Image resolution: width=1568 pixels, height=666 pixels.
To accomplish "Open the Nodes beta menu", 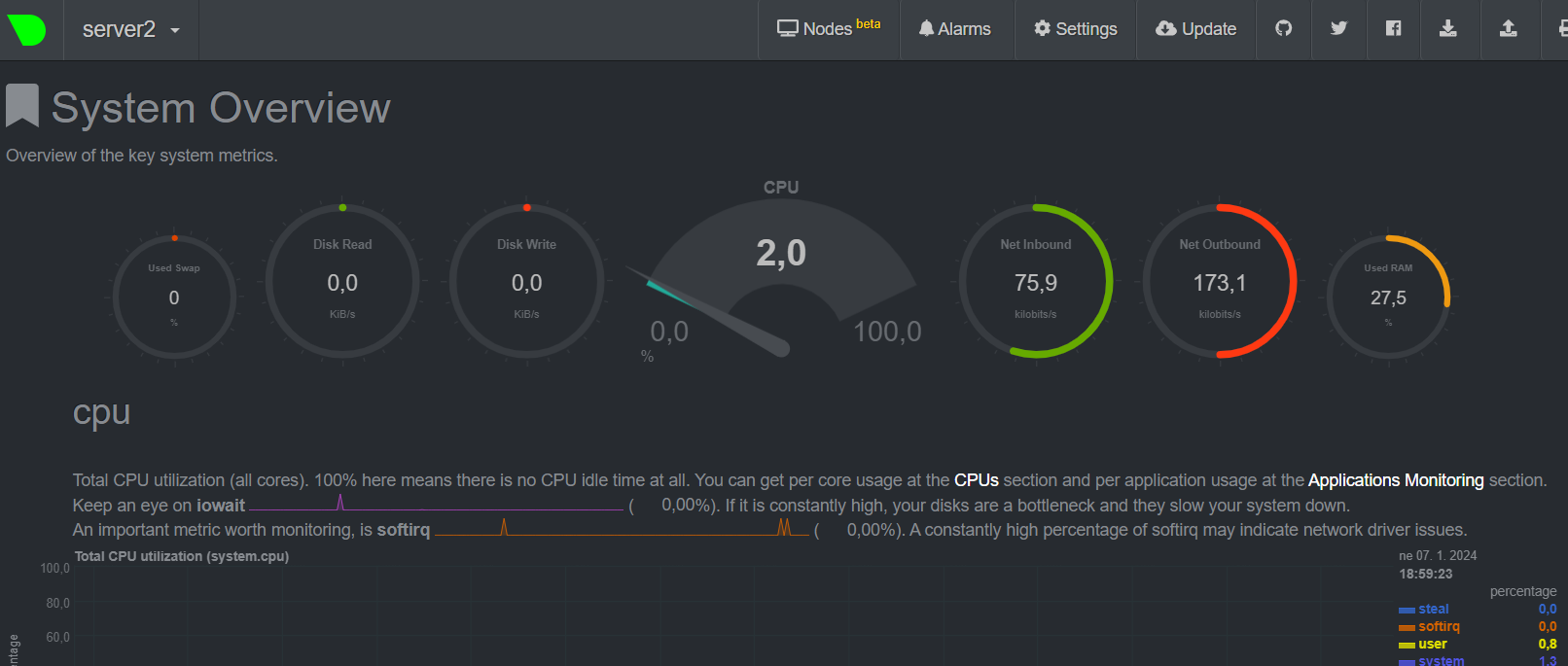I will pyautogui.click(x=829, y=29).
